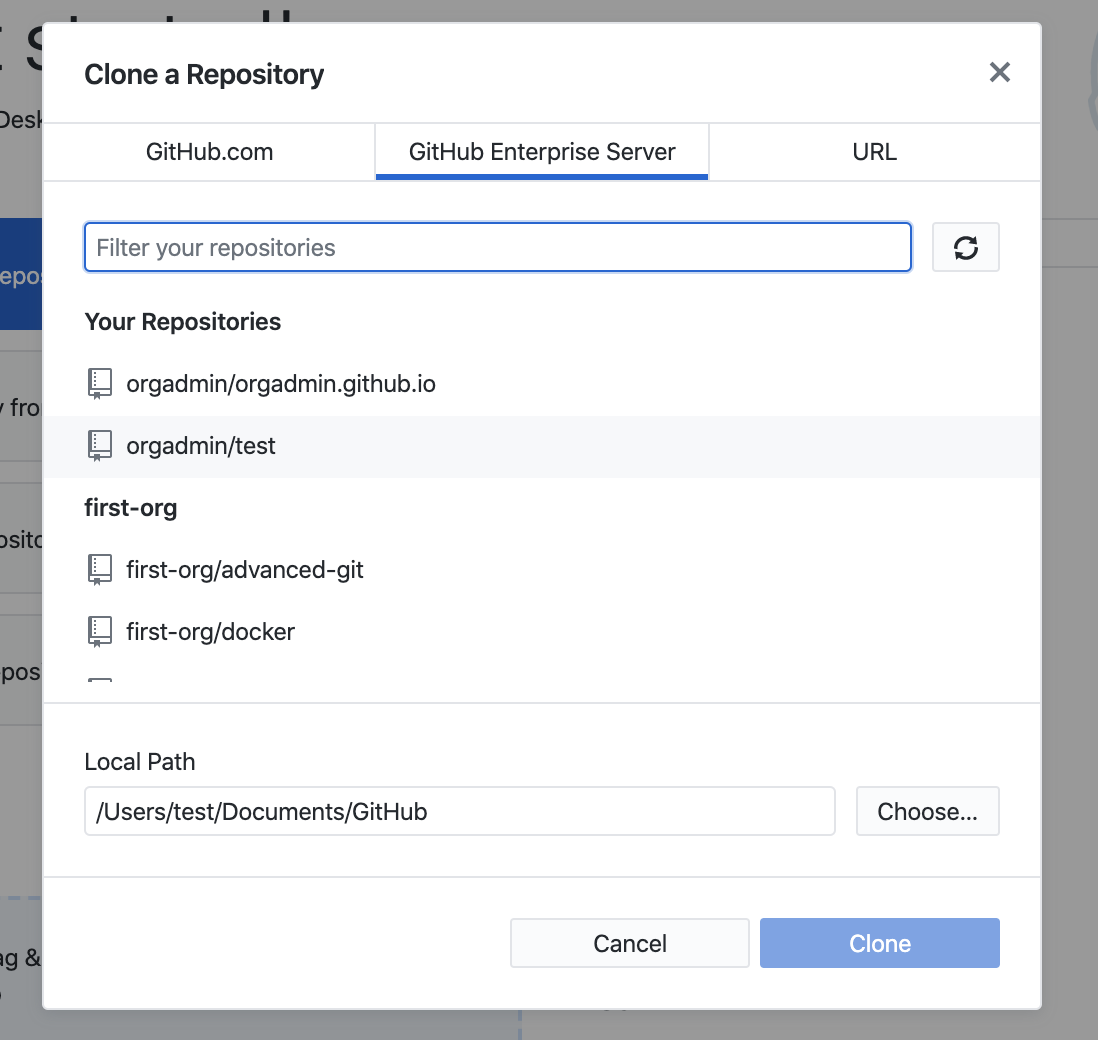Image resolution: width=1098 pixels, height=1040 pixels.
Task: Focus the Filter your repositories field
Action: click(497, 248)
